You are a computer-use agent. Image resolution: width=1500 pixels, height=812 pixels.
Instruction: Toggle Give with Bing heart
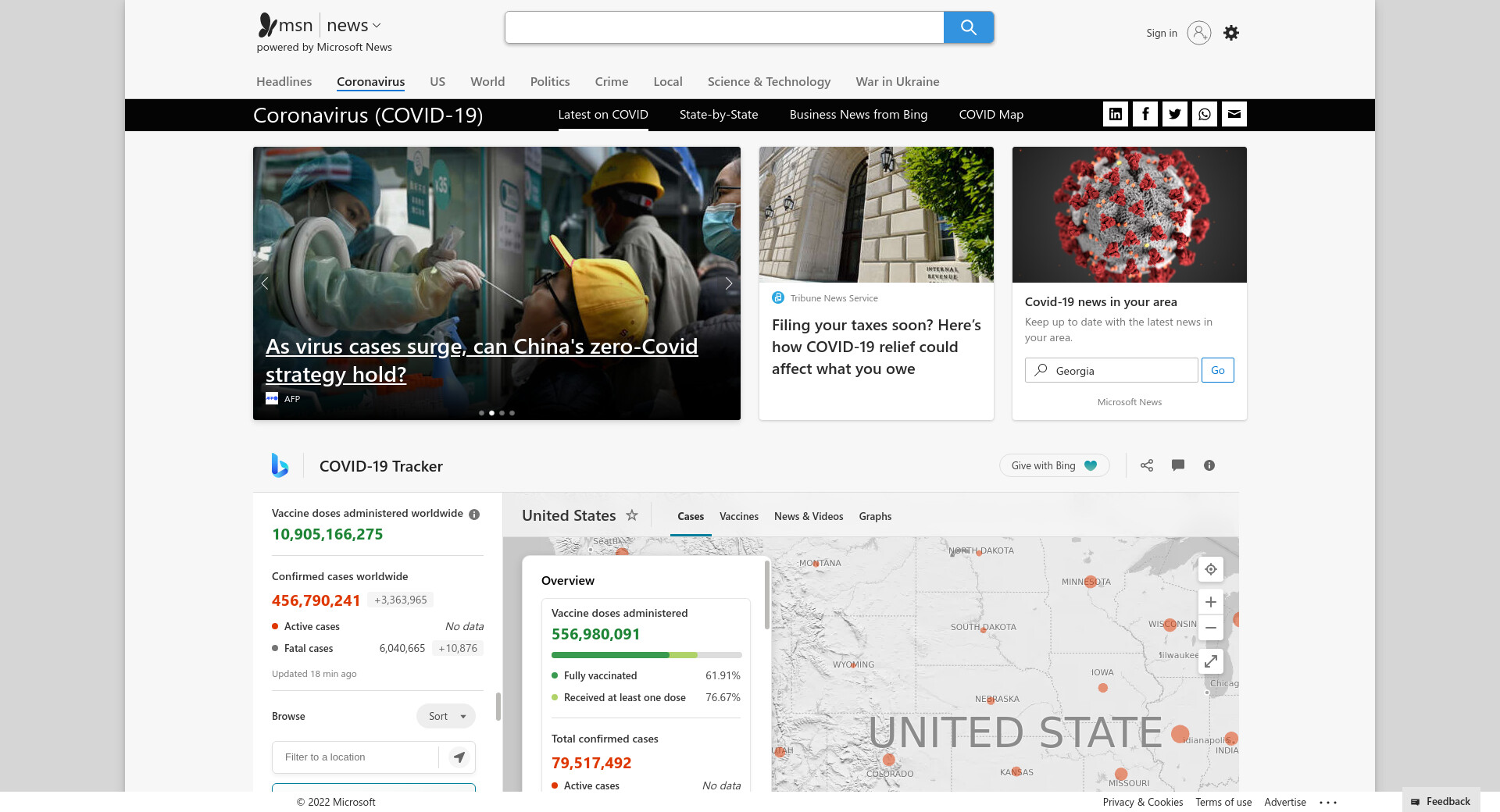click(1091, 465)
